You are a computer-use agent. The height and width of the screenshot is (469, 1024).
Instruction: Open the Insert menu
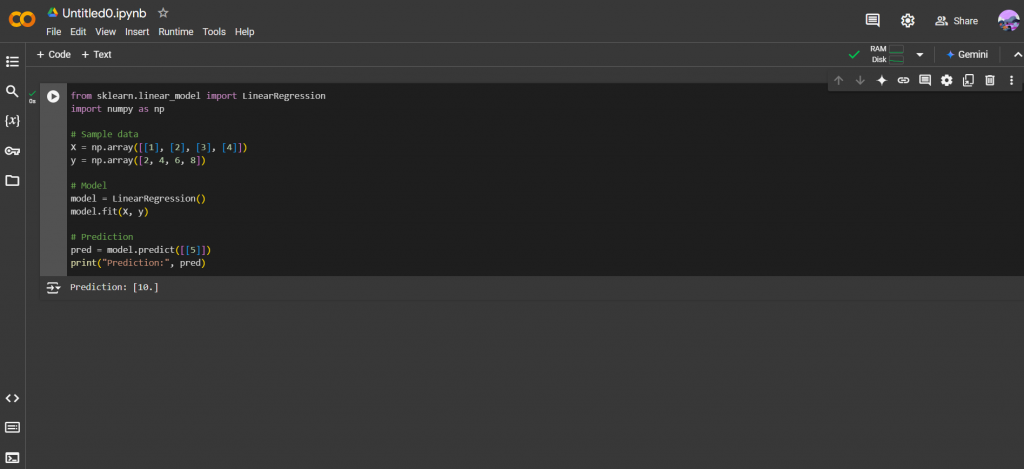point(137,32)
